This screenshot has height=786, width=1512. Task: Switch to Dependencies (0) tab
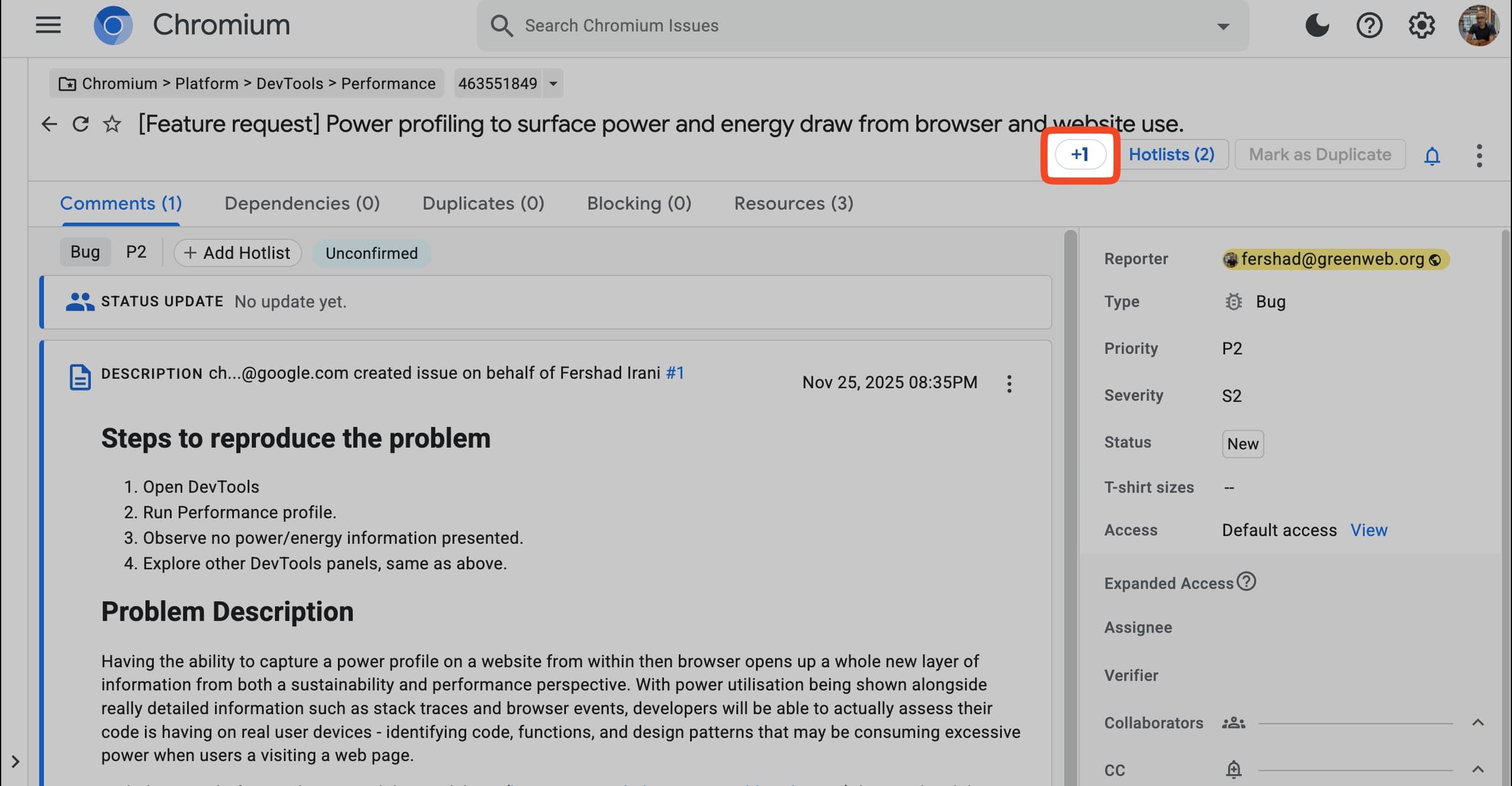pyautogui.click(x=302, y=204)
